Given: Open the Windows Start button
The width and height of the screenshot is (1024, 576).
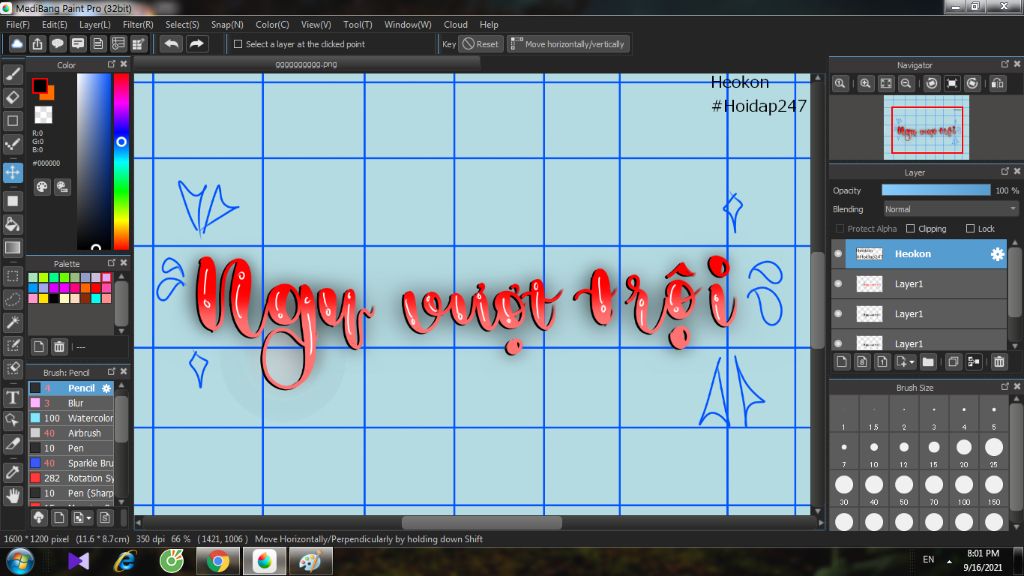Looking at the screenshot, I should pos(20,561).
